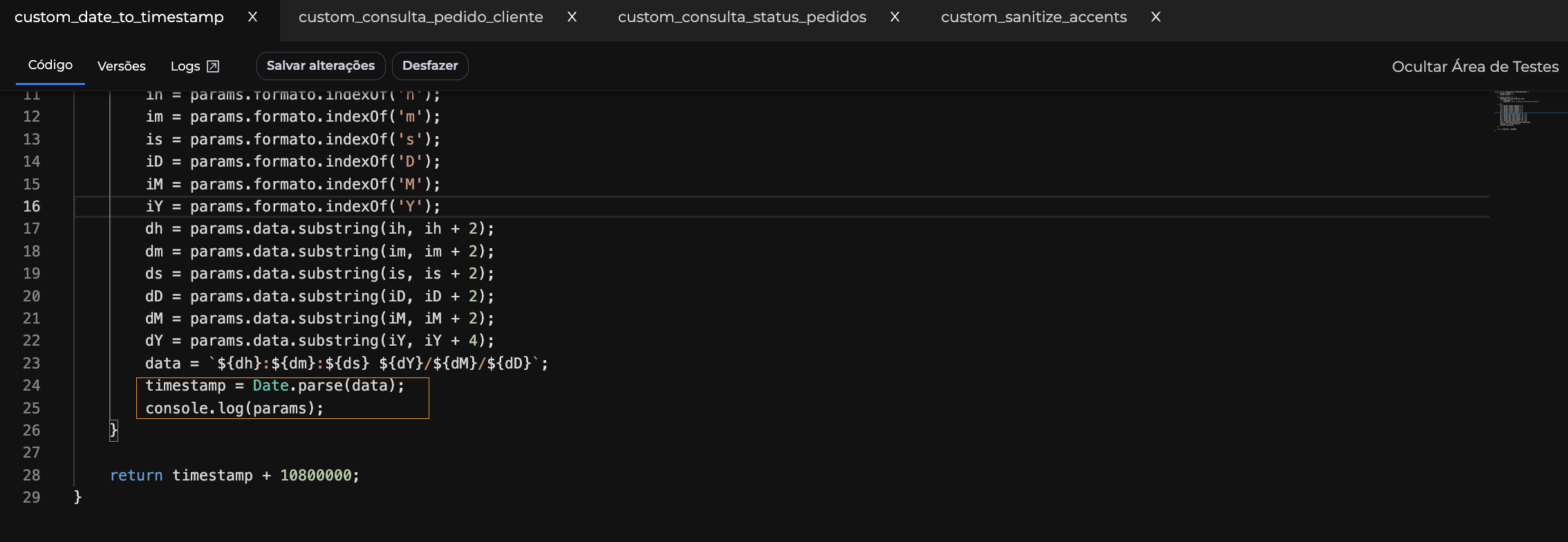The width and height of the screenshot is (1568, 542).
Task: Close the custom_date_to_timestamp tab
Action: coord(253,17)
